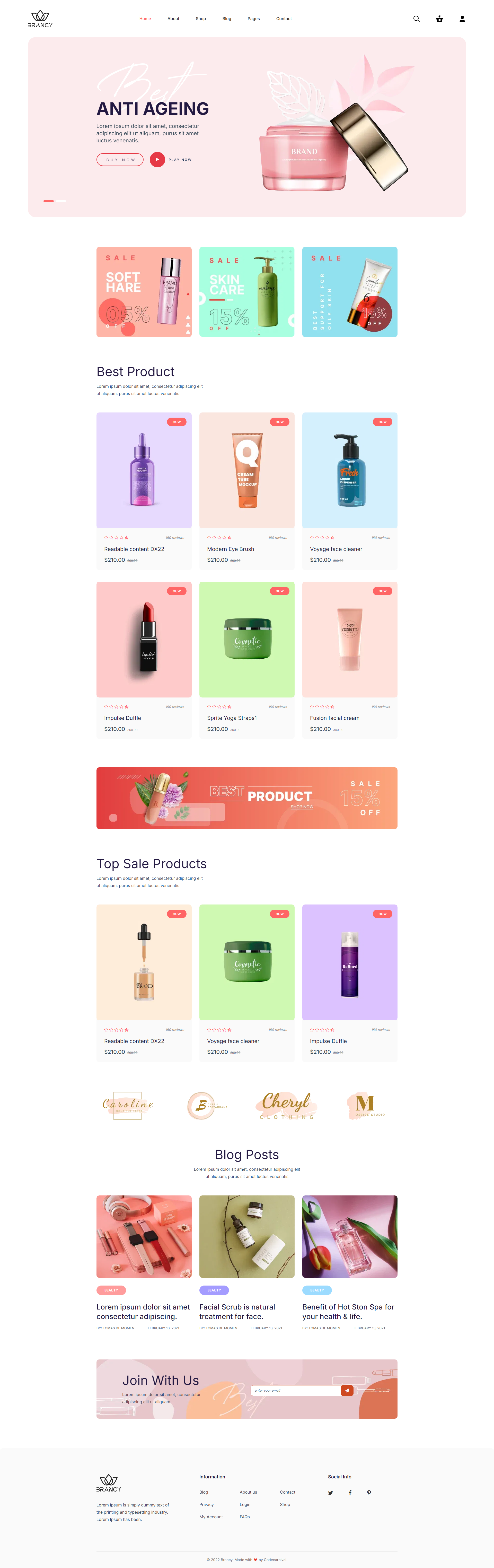The height and width of the screenshot is (1568, 494).
Task: Open the user account icon
Action: tap(462, 19)
